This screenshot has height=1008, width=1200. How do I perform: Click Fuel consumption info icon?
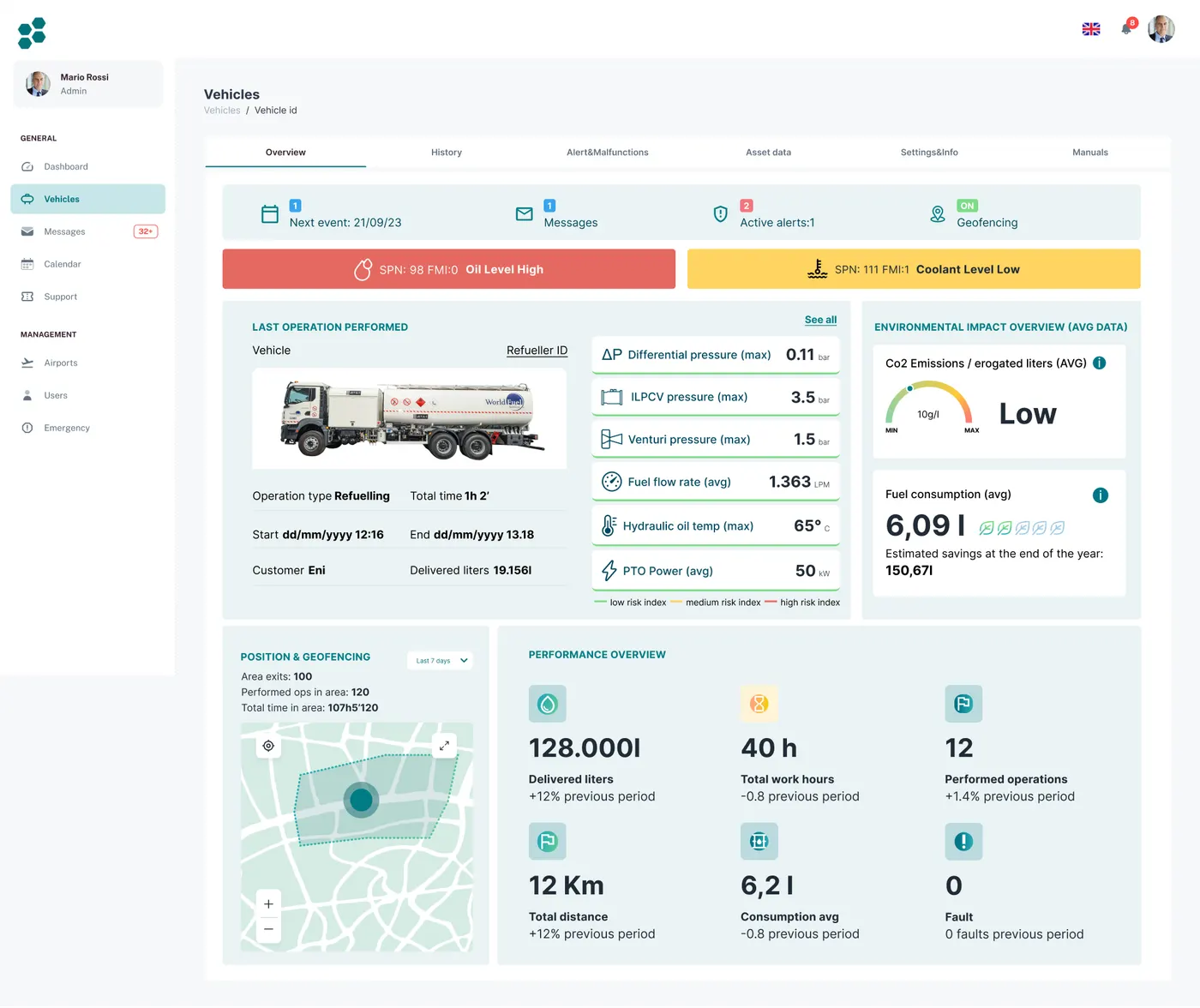pos(1101,495)
